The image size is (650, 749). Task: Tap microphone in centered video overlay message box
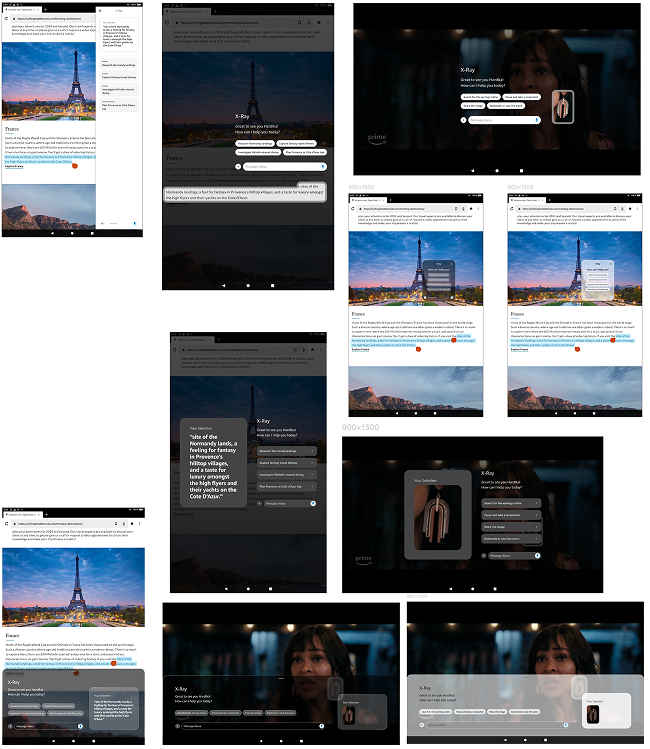537,120
